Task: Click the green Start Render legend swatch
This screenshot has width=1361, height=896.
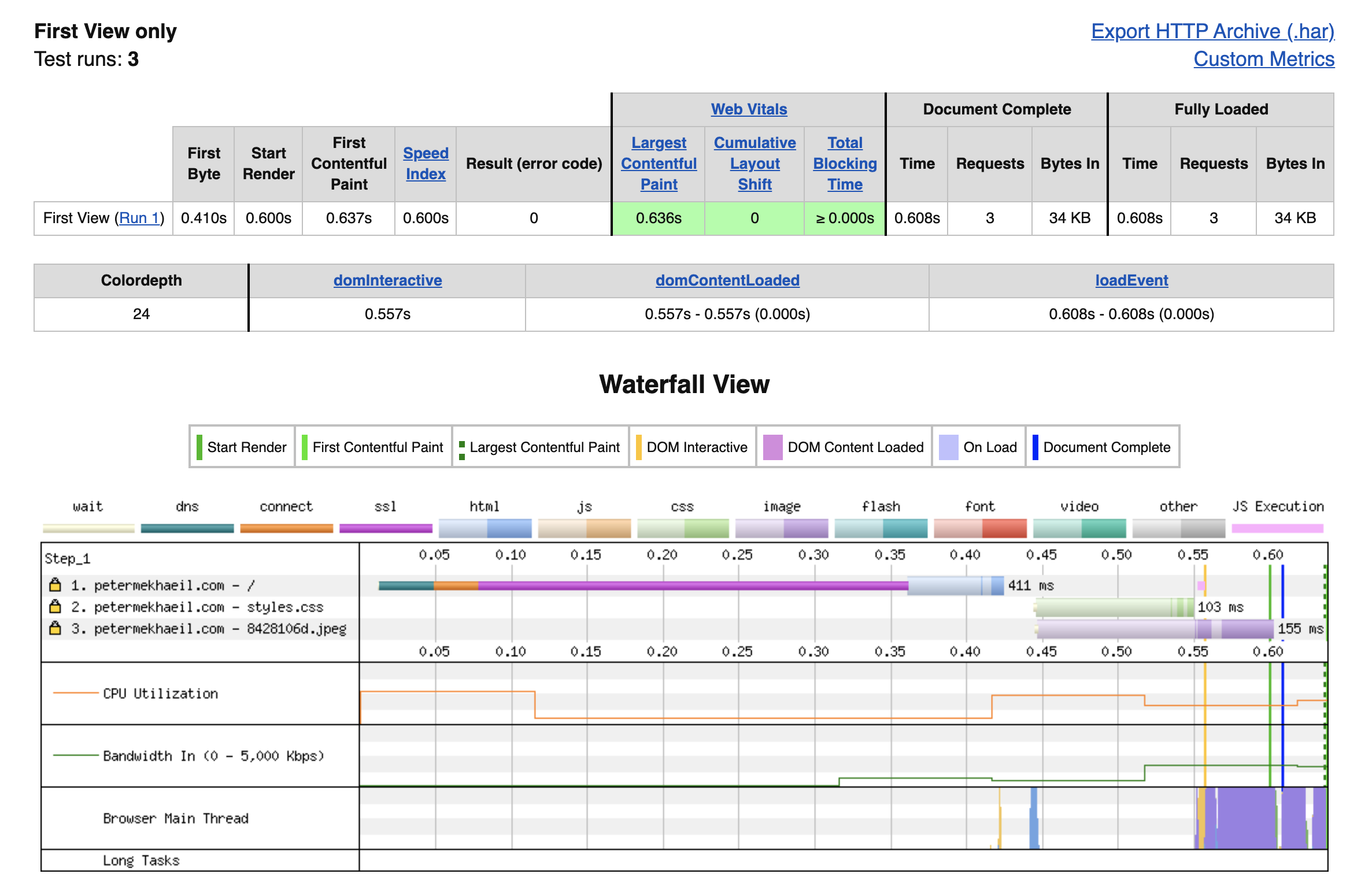Action: [199, 447]
